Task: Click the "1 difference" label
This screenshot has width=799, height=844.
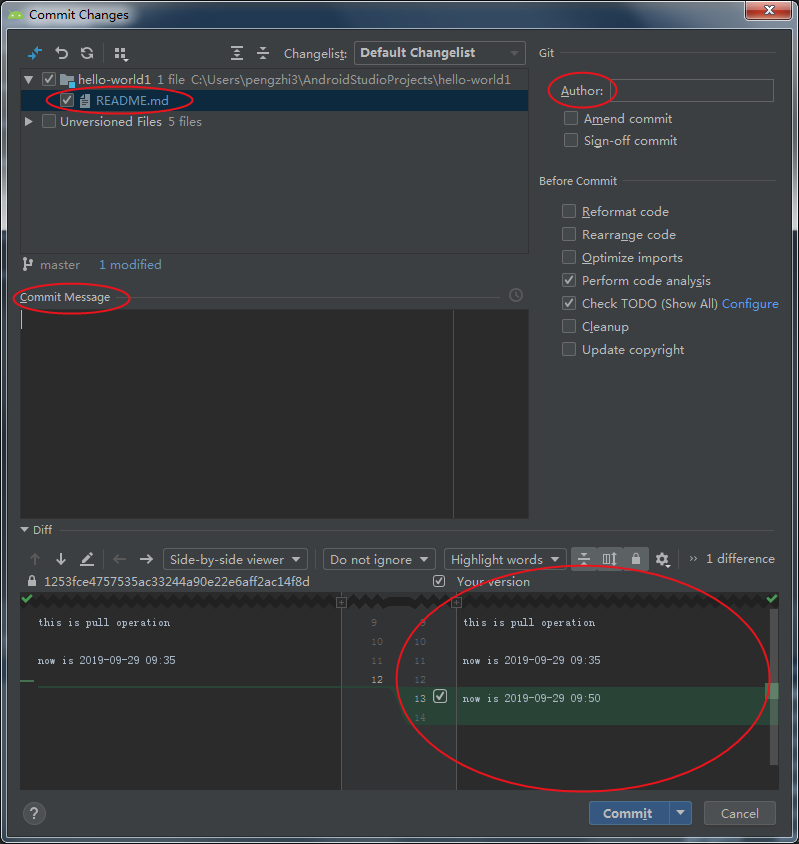Action: [x=740, y=559]
